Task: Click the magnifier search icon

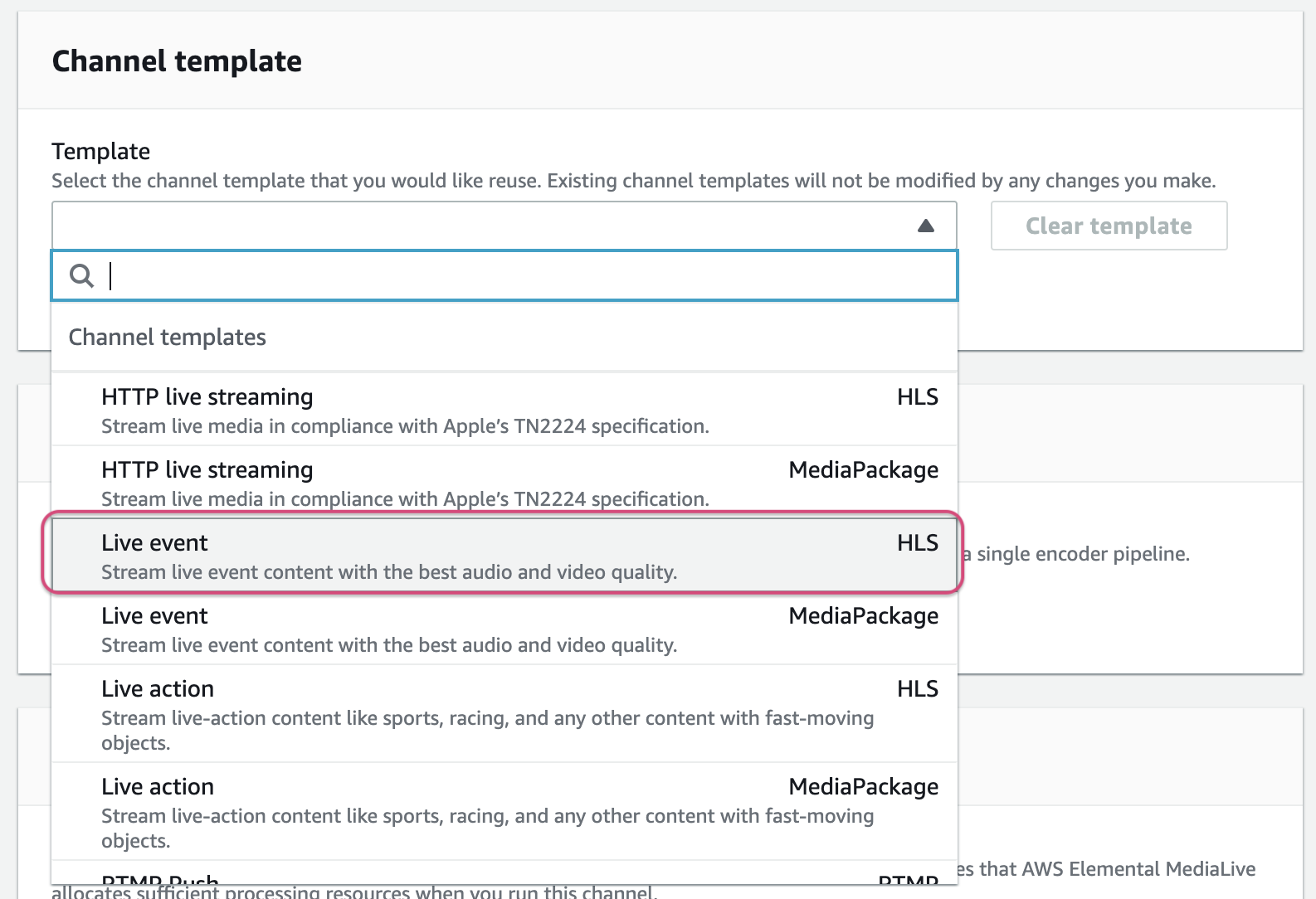Action: 81,275
